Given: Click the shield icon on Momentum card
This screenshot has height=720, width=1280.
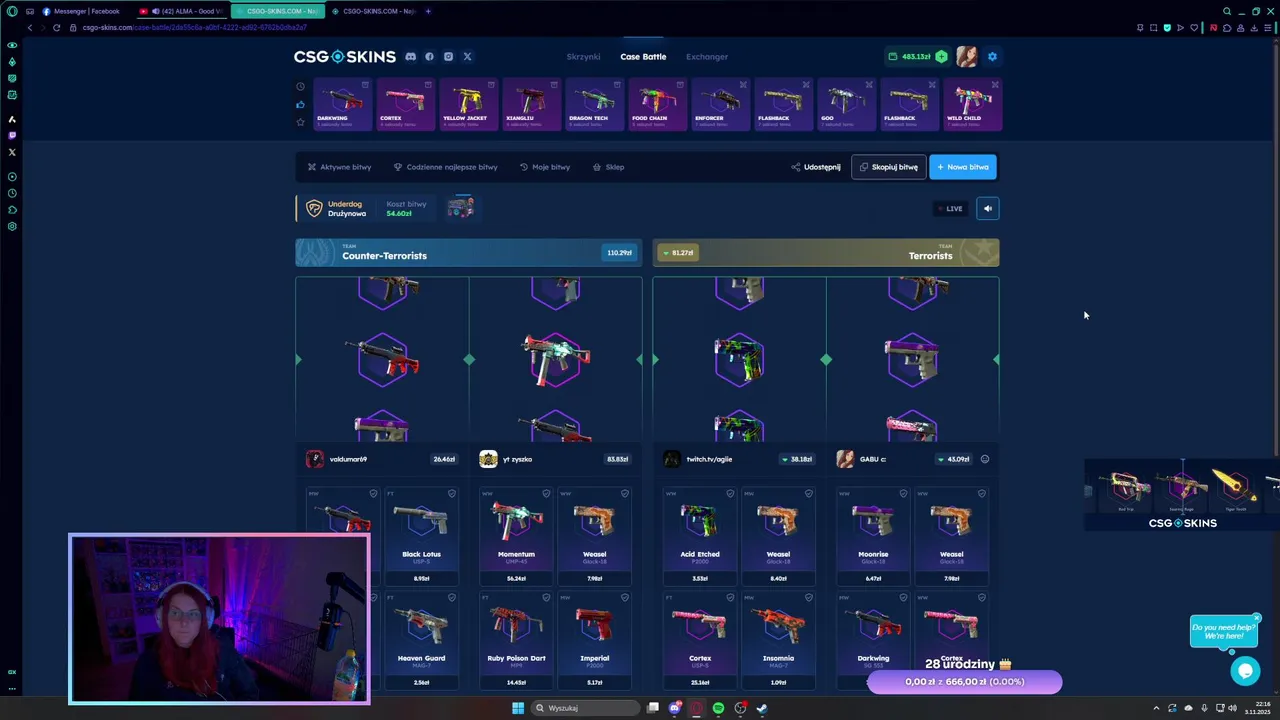Looking at the screenshot, I should (x=546, y=493).
